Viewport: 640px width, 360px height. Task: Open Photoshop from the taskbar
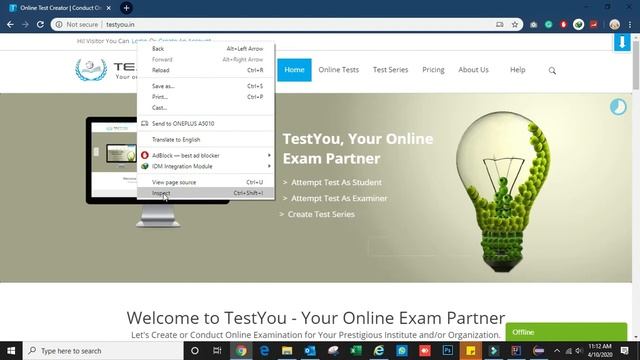coord(448,351)
